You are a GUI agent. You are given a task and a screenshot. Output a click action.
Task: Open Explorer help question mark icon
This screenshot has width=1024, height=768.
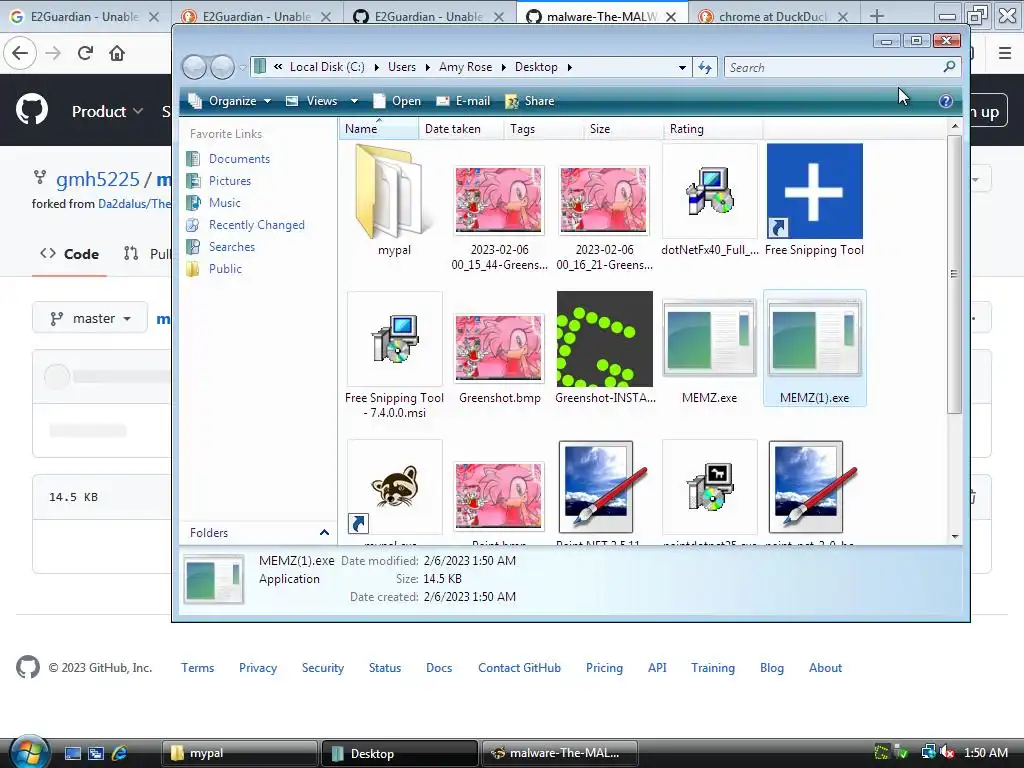(946, 101)
